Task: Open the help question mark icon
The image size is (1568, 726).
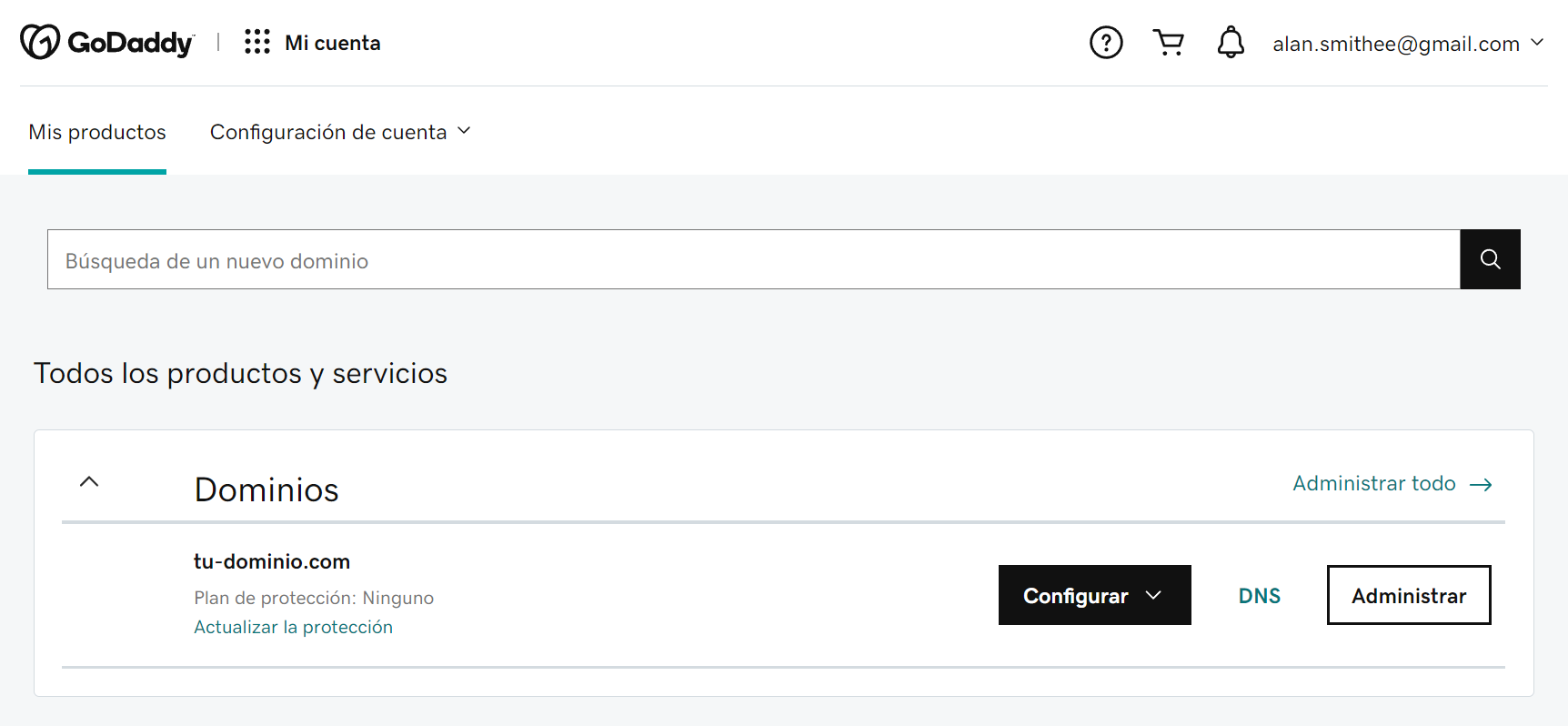Action: click(1106, 42)
